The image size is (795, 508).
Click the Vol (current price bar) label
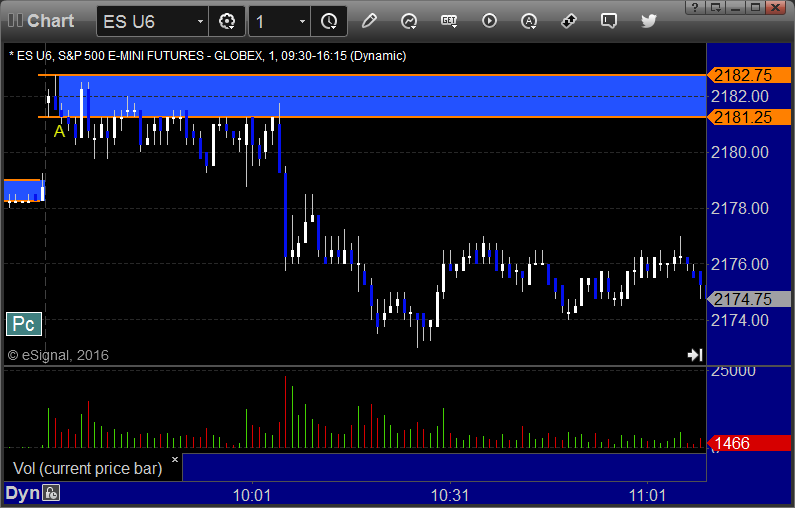87,468
